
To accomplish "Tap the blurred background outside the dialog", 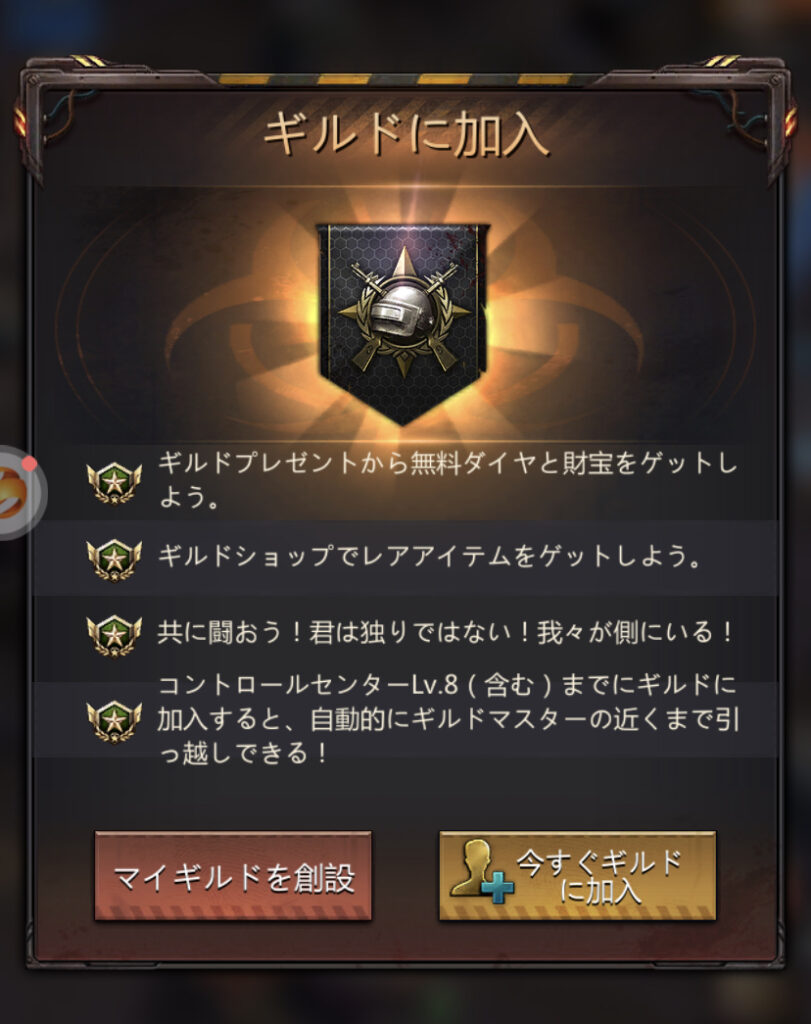I will point(405,26).
